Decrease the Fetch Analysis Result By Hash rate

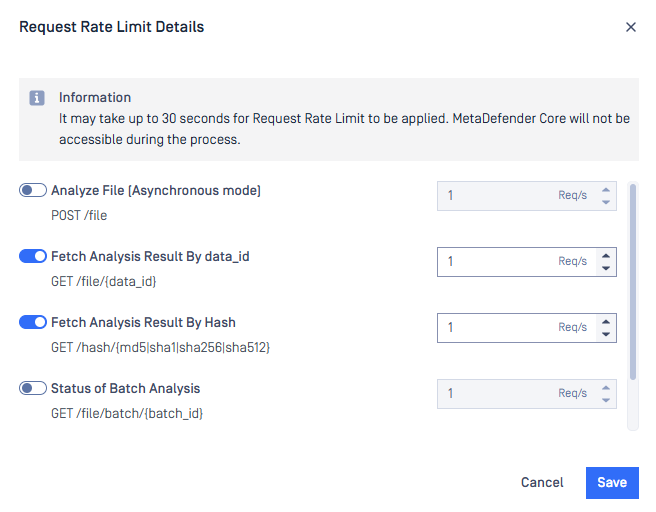click(605, 334)
